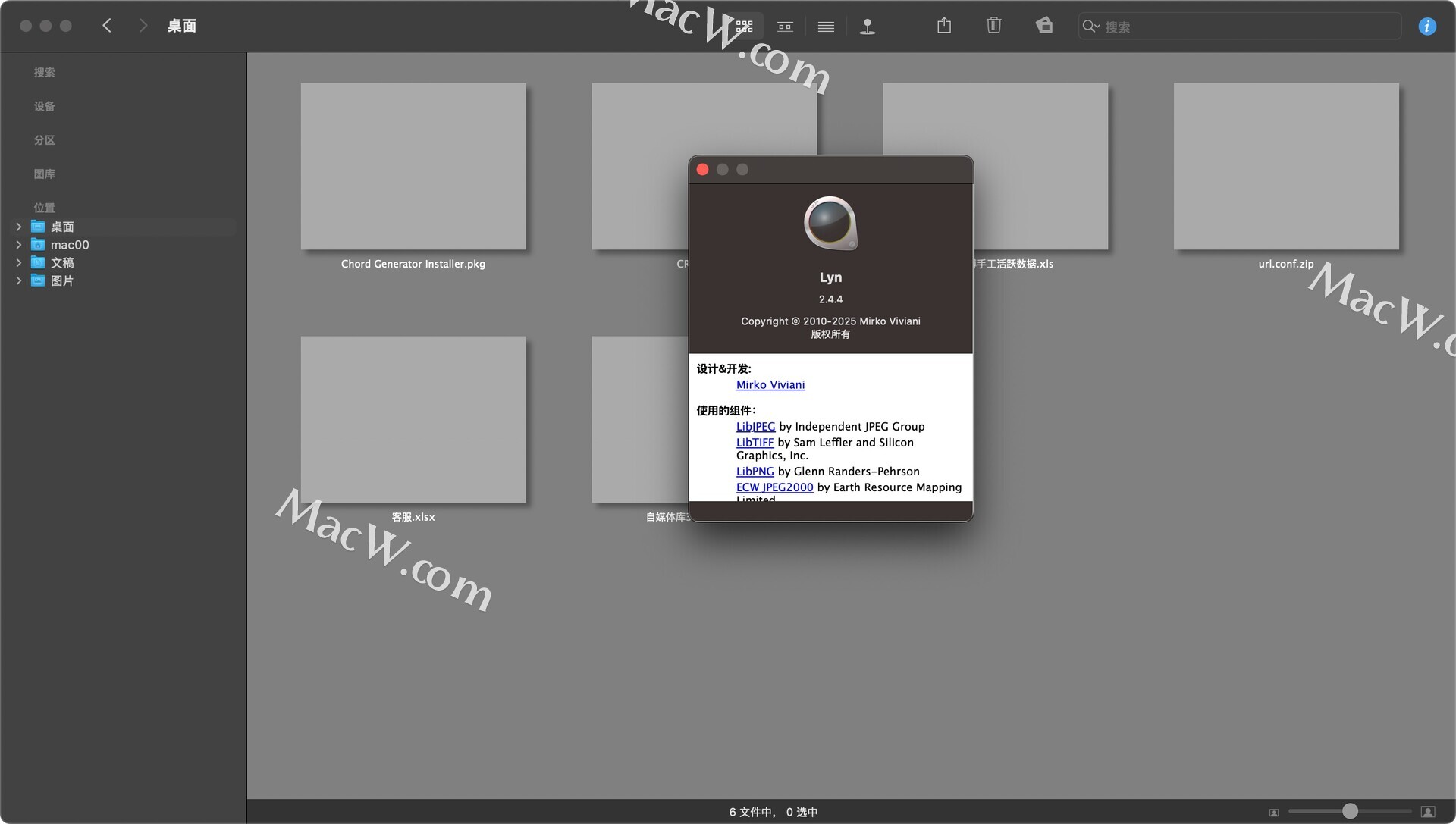Switch to icon grid view
Viewport: 1456px width, 824px height.
point(744,26)
